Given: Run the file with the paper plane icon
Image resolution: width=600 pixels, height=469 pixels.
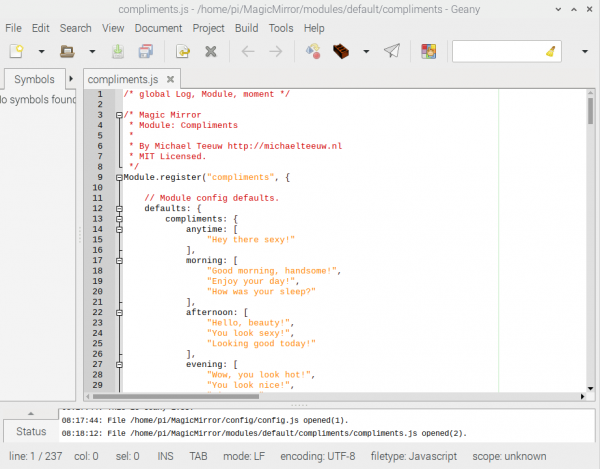Looking at the screenshot, I should (392, 51).
